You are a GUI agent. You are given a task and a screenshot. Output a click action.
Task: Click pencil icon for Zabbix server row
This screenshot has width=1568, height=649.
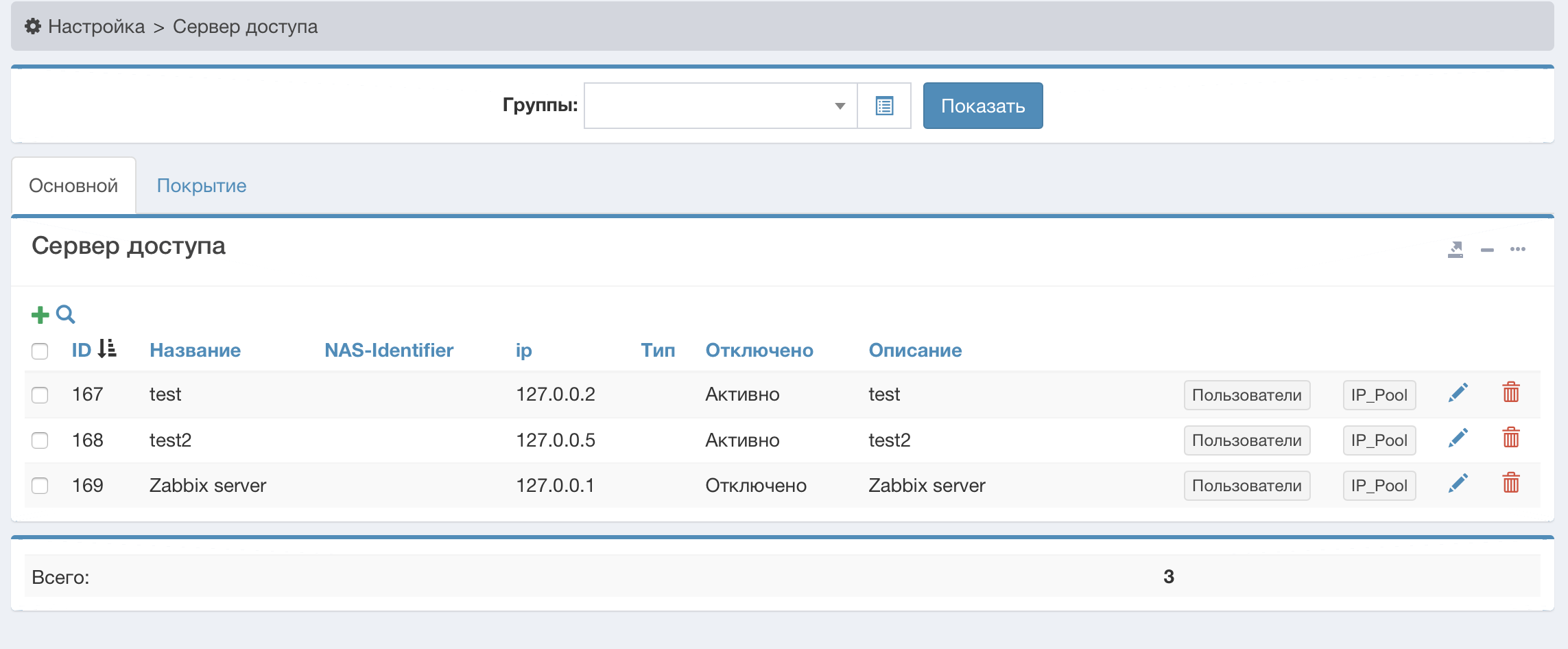pyautogui.click(x=1458, y=484)
